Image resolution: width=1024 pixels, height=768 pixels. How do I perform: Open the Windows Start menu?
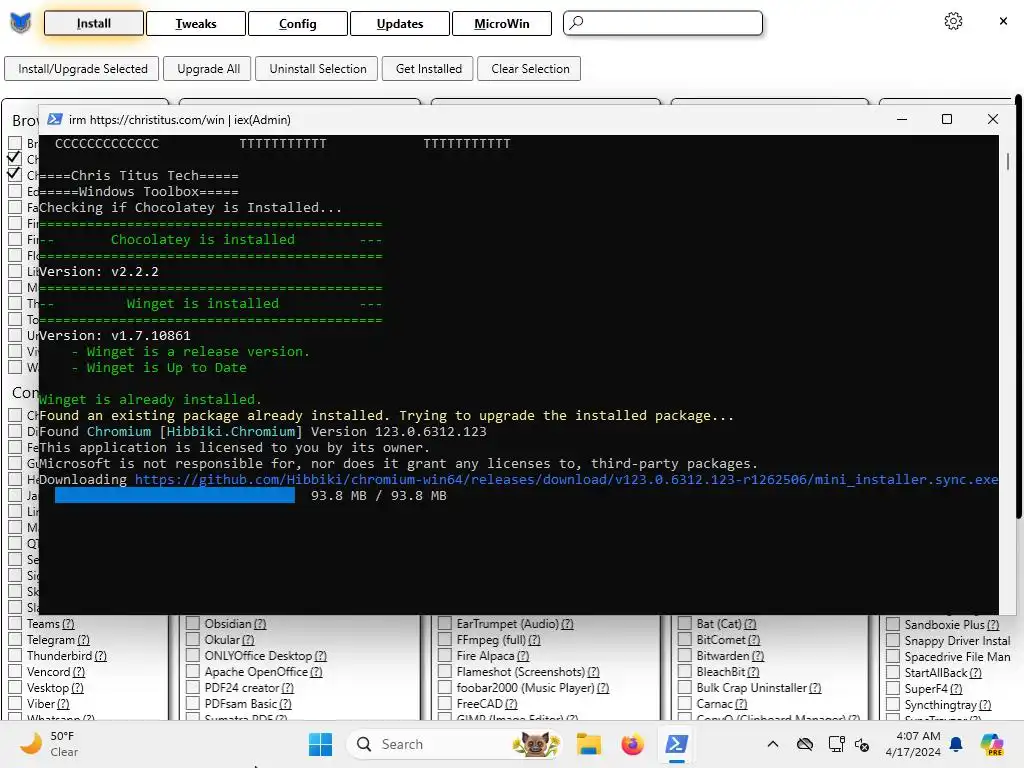point(320,744)
